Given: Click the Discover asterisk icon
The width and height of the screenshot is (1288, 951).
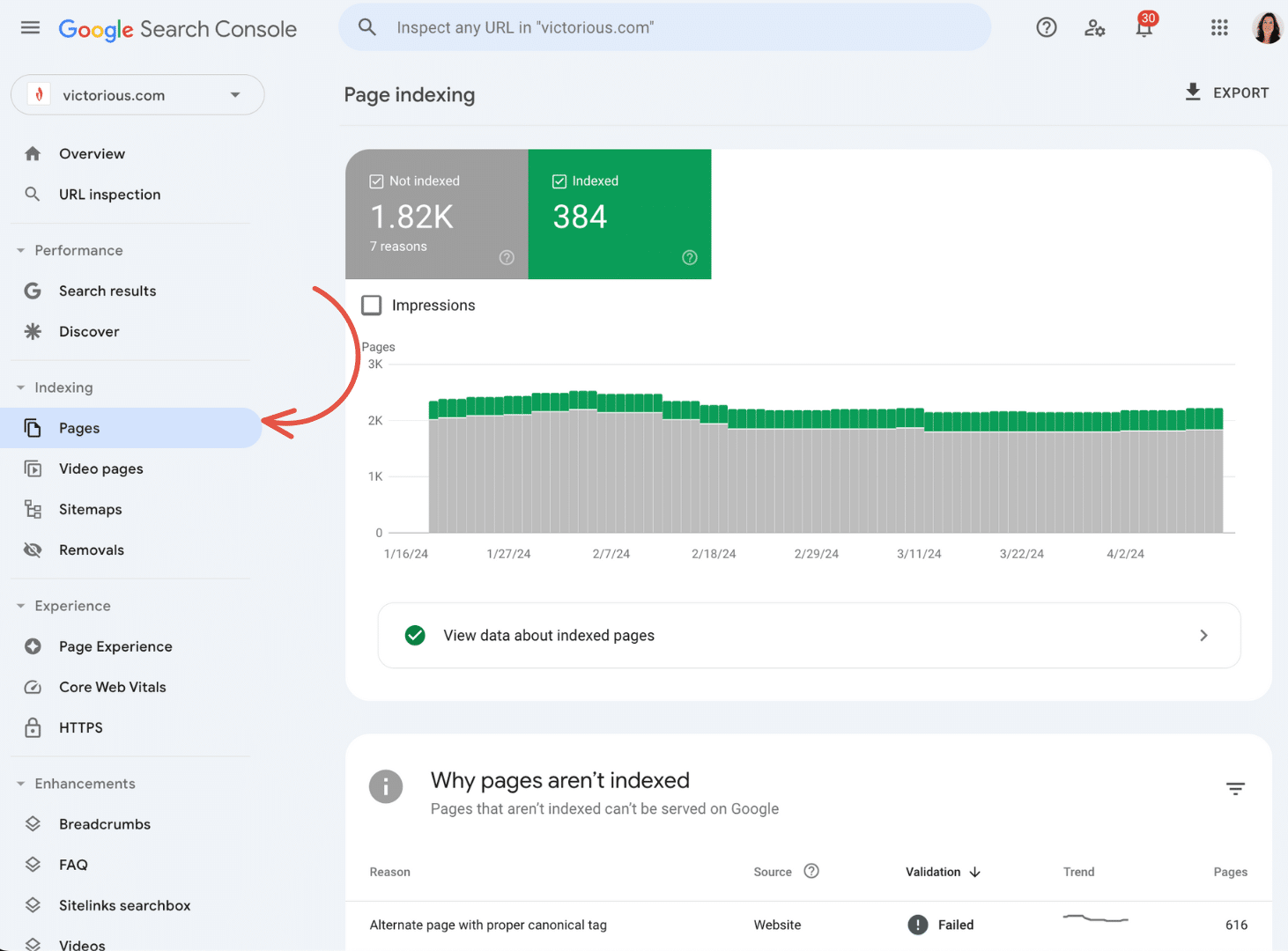Looking at the screenshot, I should 33,331.
